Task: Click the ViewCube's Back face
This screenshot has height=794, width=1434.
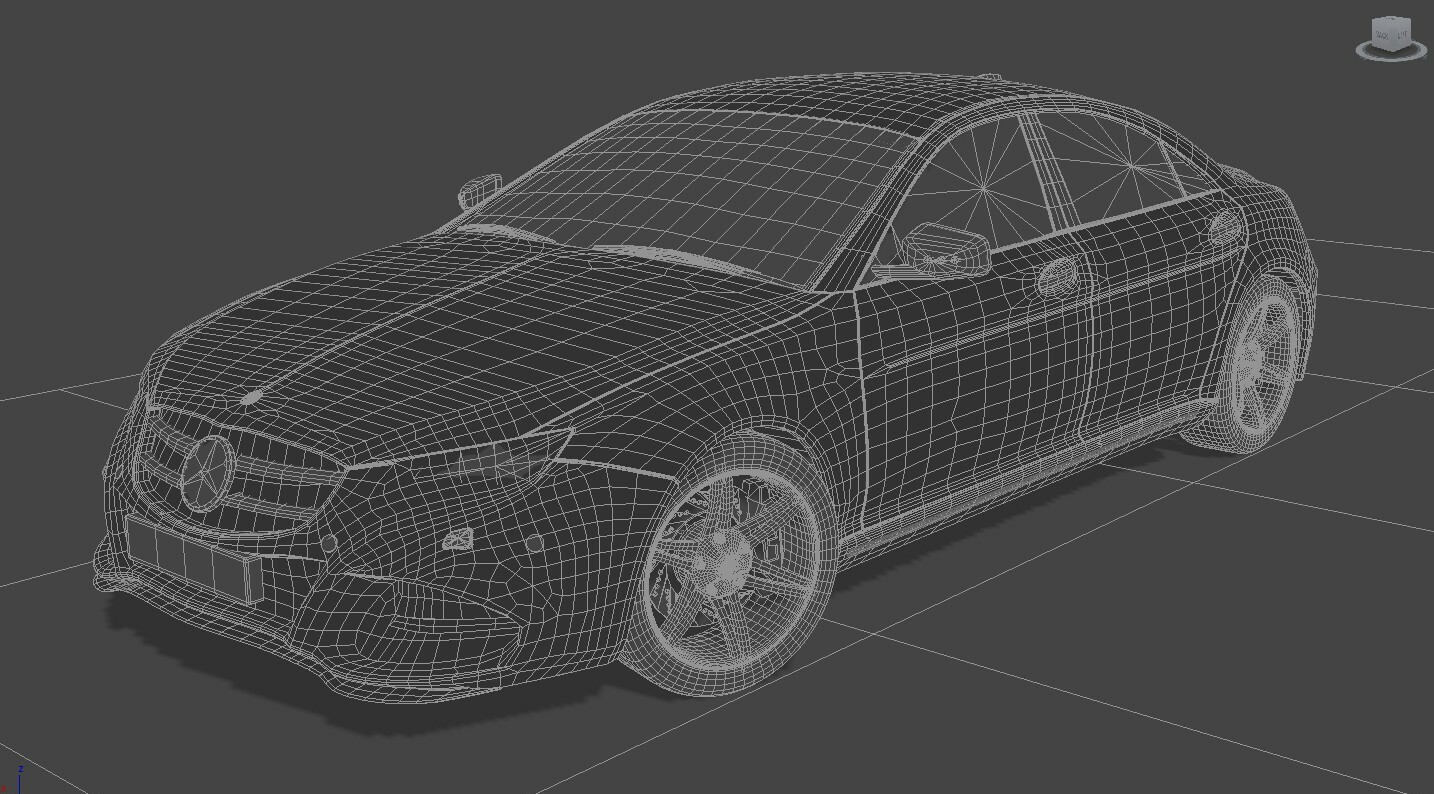Action: point(1381,36)
